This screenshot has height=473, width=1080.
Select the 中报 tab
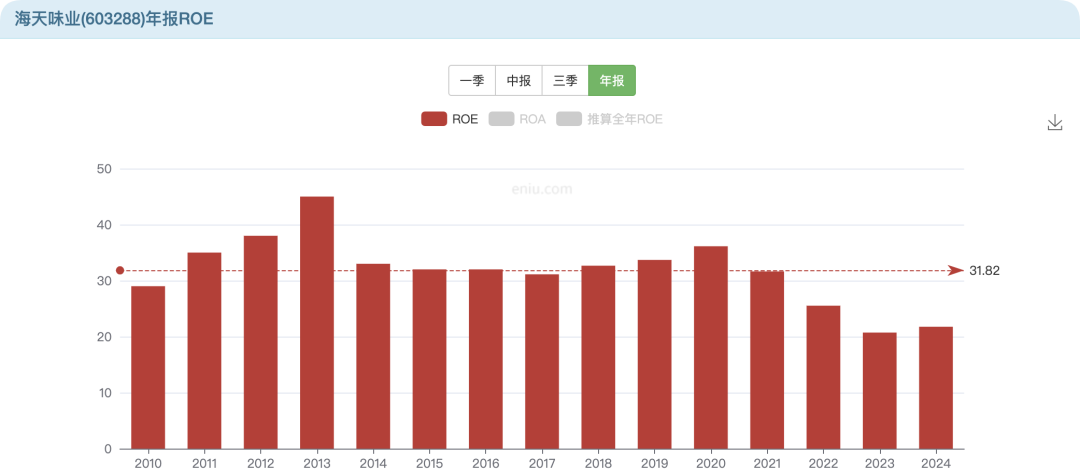pos(518,81)
